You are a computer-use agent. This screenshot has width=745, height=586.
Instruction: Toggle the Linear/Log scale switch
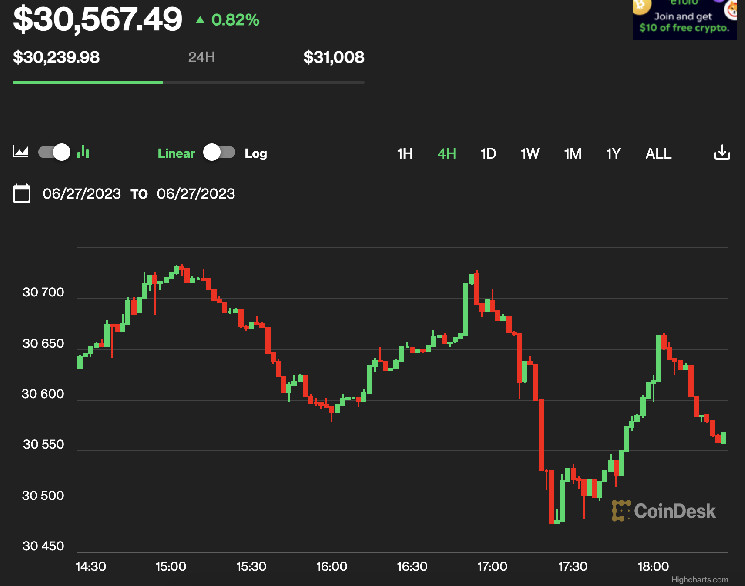click(219, 152)
